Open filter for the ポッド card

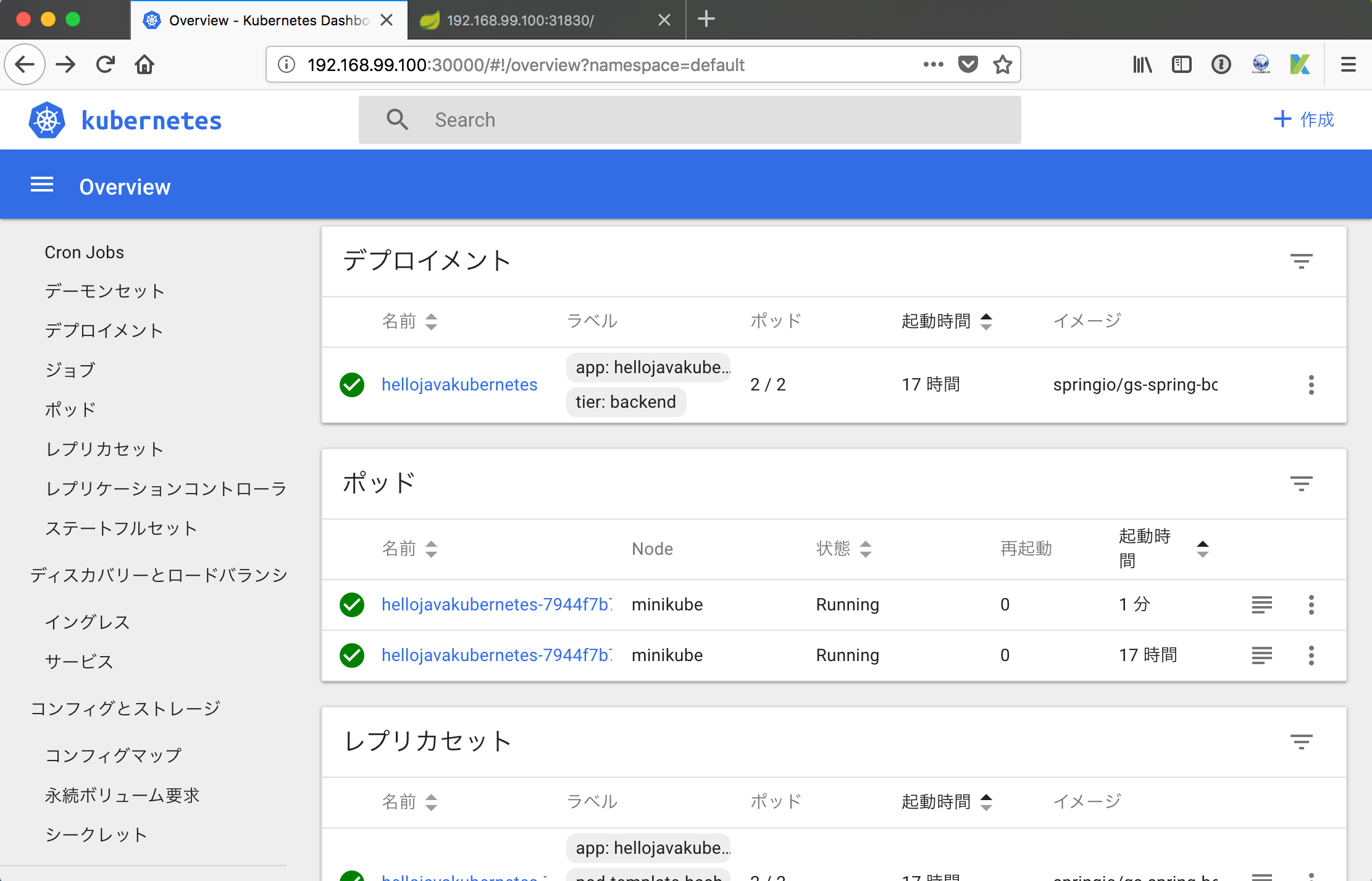(x=1302, y=484)
